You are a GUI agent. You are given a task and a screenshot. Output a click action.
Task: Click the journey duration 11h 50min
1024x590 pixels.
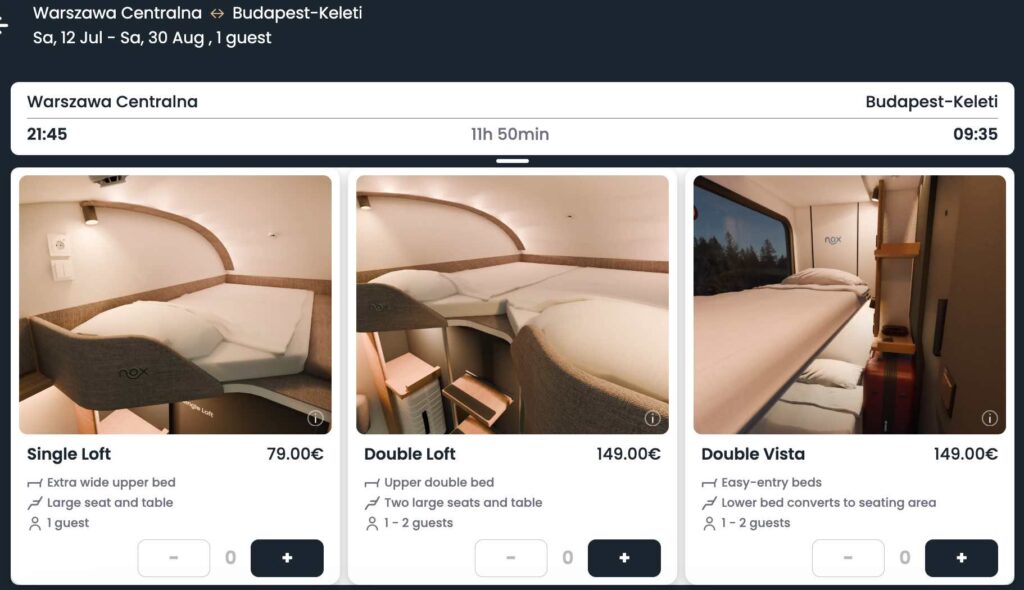pos(510,134)
